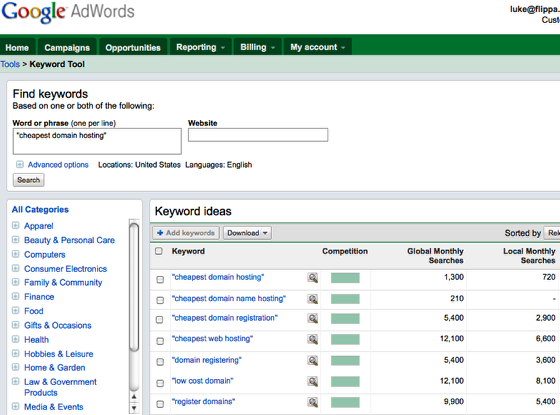Tick checkbox for "low cost domain"
560x415 pixels.
[160, 383]
